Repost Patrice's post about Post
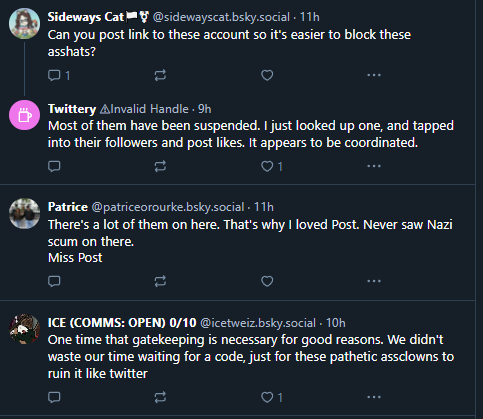This screenshot has height=419, width=483. 160,281
